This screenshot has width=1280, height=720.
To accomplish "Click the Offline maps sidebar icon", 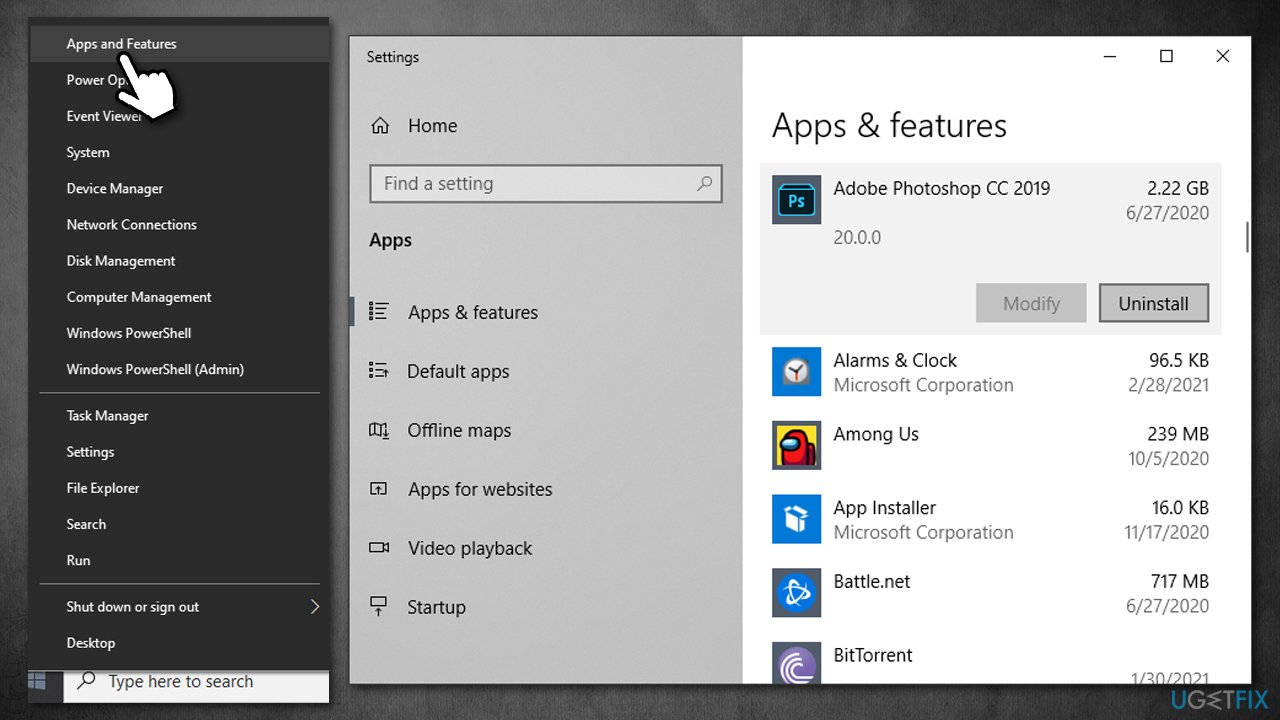I will [x=379, y=430].
